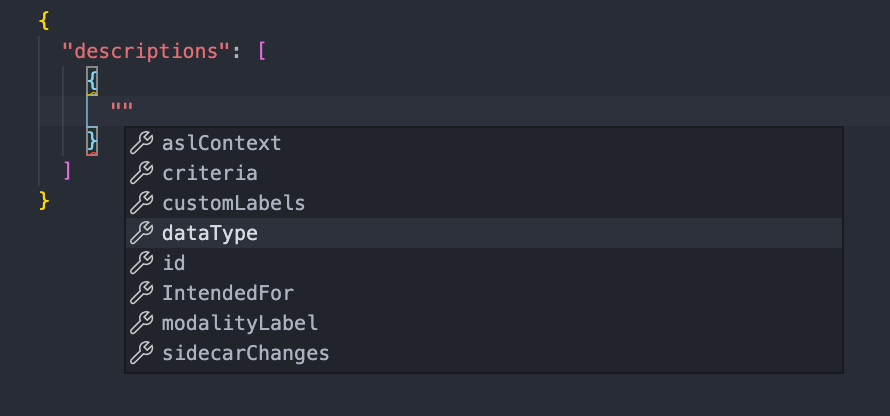The image size is (890, 416).
Task: Pick the customLabels completion entry
Action: point(233,203)
